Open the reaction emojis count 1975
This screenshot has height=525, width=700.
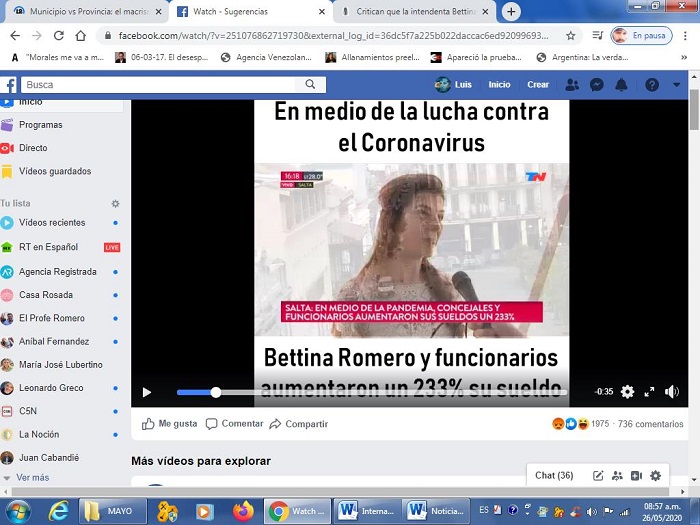tap(580, 424)
